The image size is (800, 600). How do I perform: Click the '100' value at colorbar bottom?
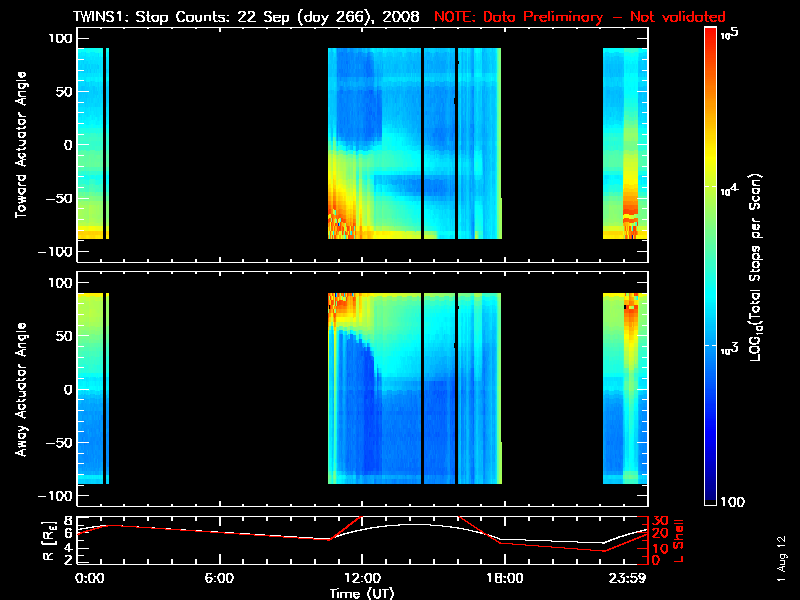733,502
